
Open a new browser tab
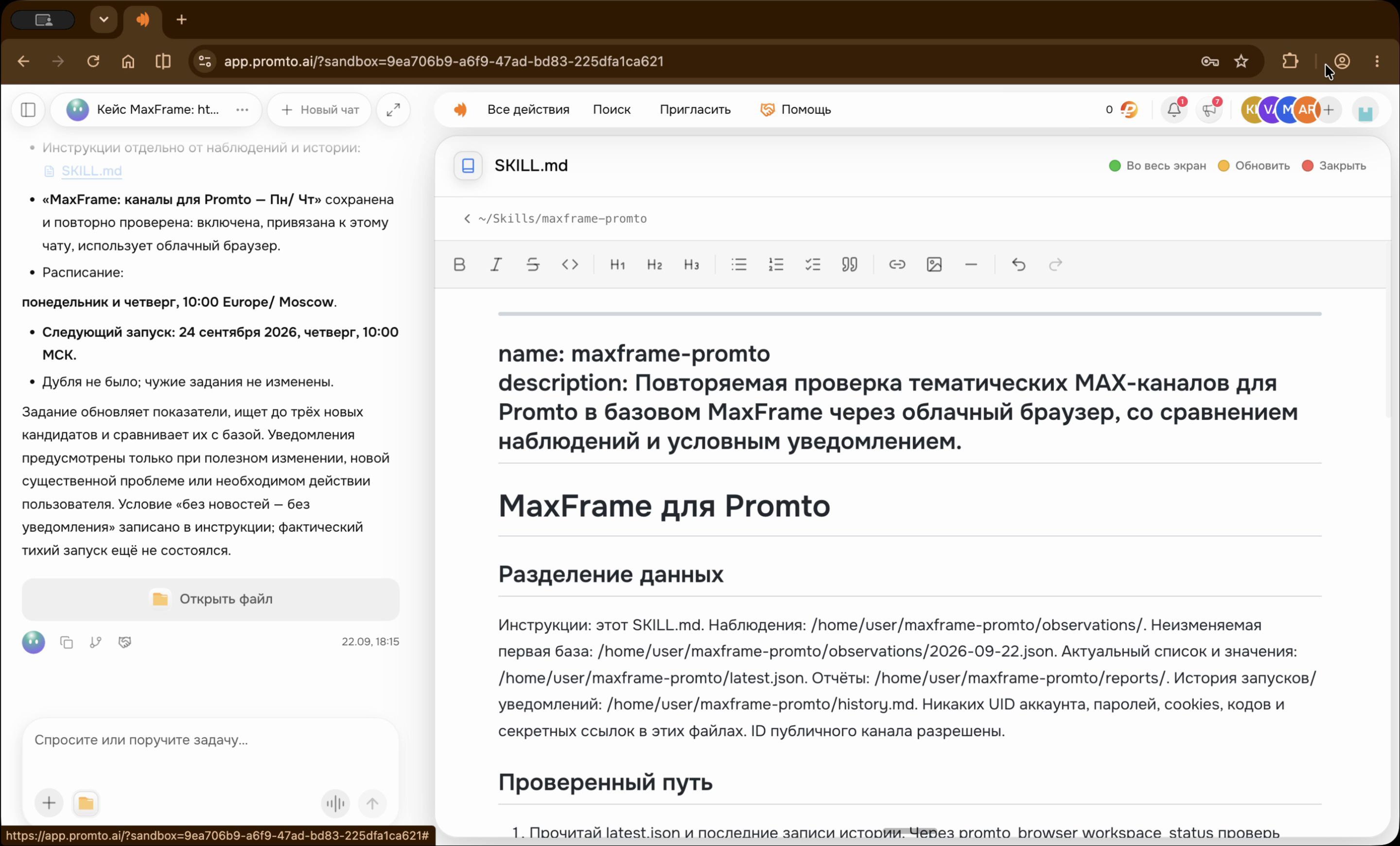pos(181,20)
